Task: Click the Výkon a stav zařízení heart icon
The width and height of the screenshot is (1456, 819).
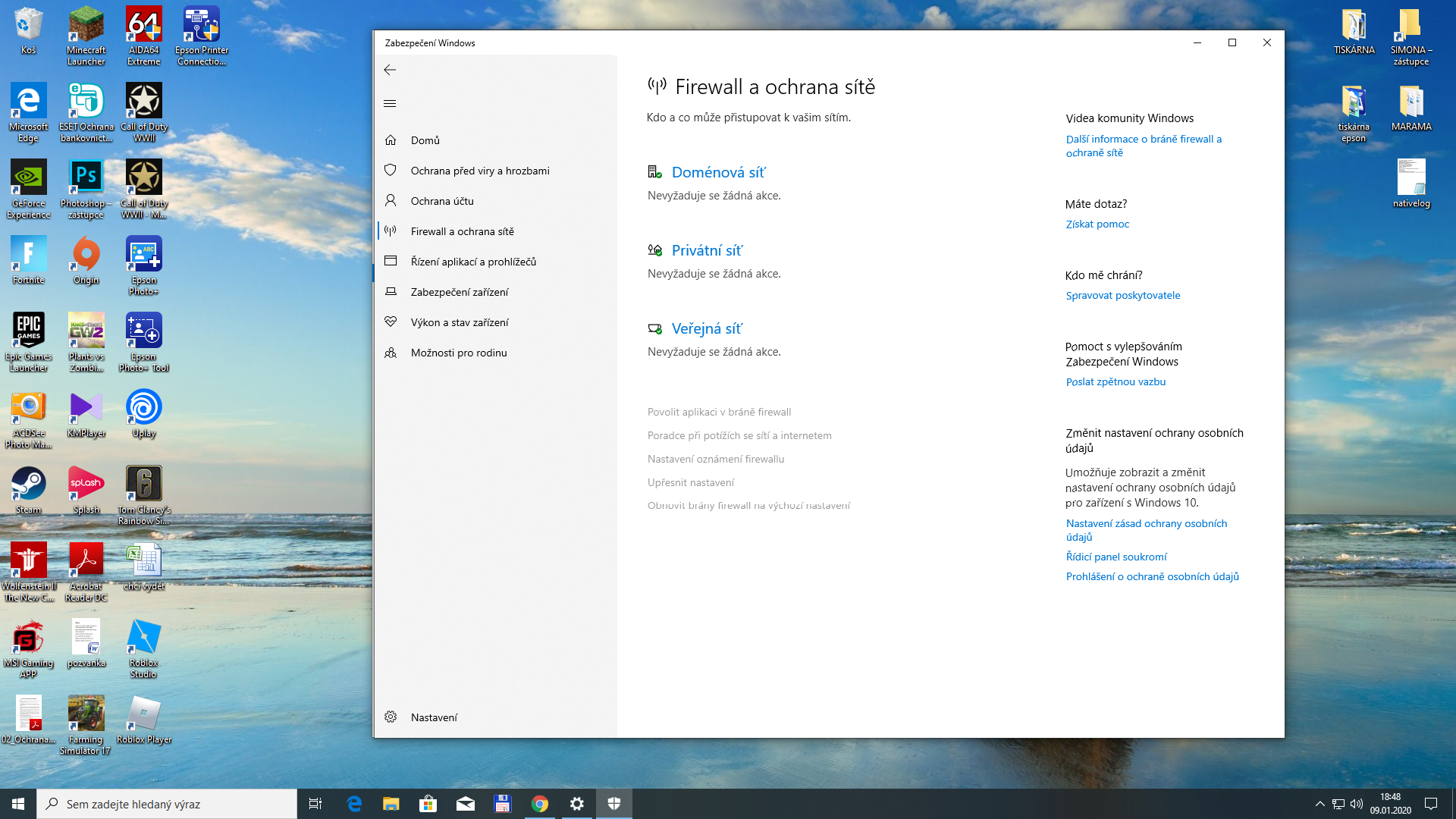Action: [x=391, y=322]
